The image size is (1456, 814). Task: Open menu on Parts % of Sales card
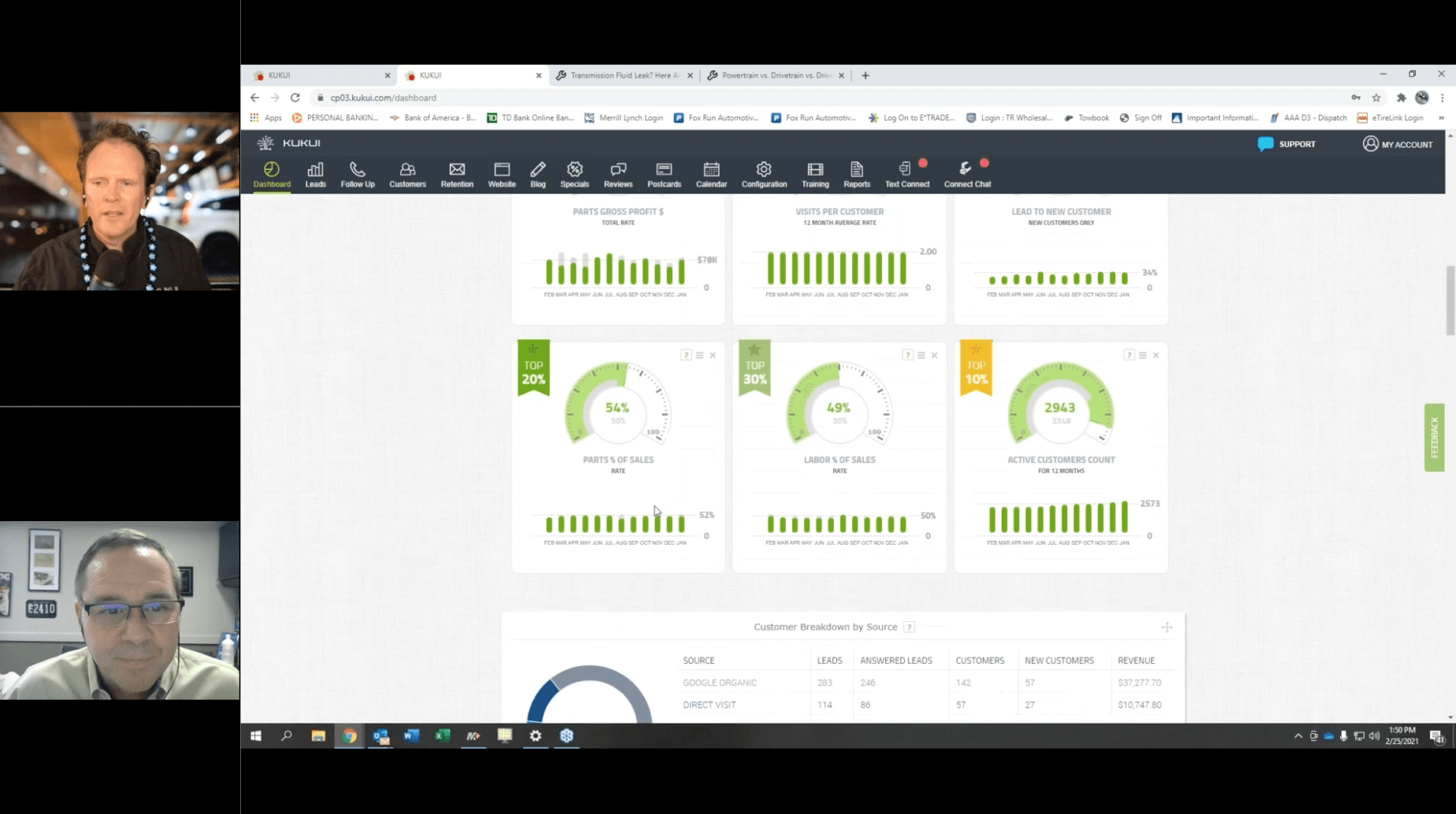(x=699, y=355)
